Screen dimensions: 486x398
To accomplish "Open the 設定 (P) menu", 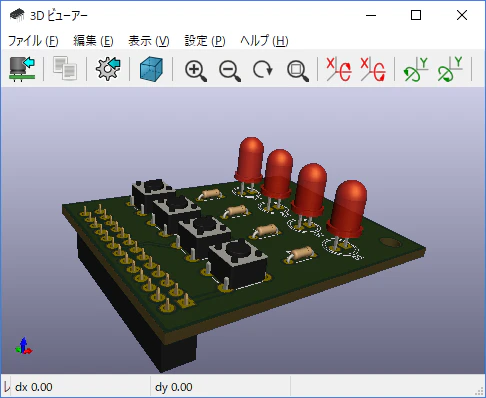I will (x=205, y=41).
